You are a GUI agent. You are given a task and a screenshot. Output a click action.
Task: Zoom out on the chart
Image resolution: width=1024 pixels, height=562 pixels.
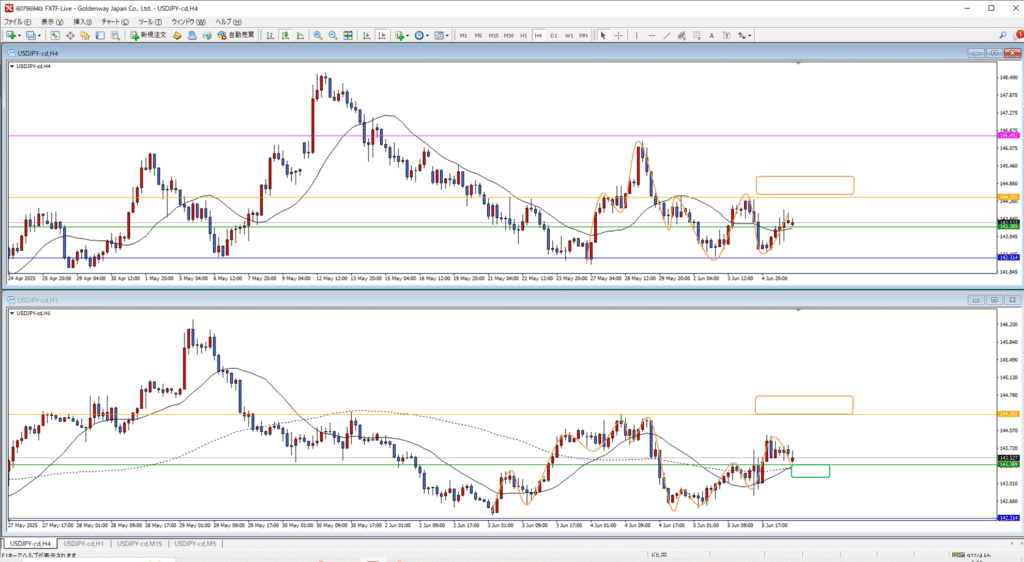click(x=332, y=35)
